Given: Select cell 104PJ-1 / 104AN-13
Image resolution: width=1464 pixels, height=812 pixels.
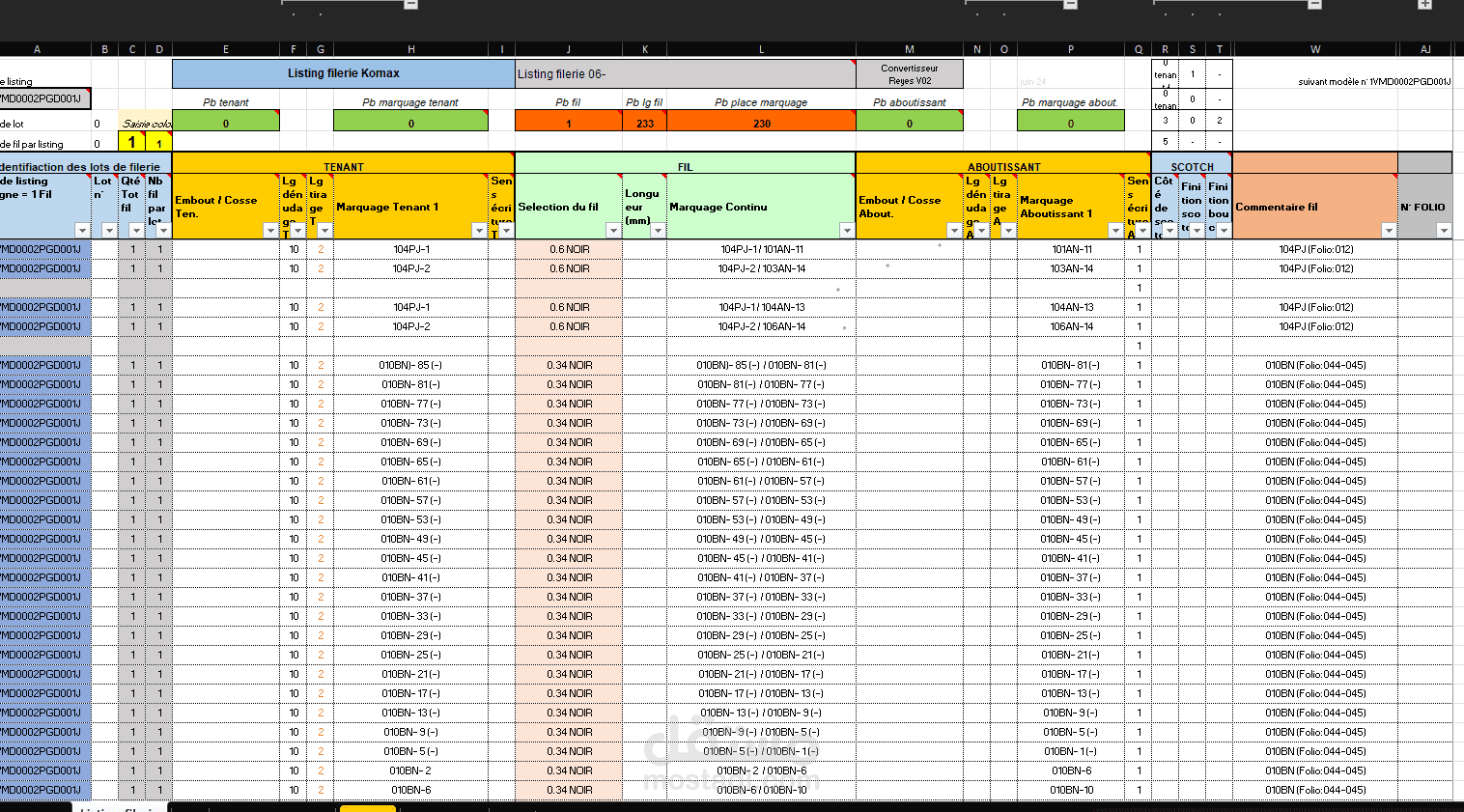Looking at the screenshot, I should (x=761, y=307).
